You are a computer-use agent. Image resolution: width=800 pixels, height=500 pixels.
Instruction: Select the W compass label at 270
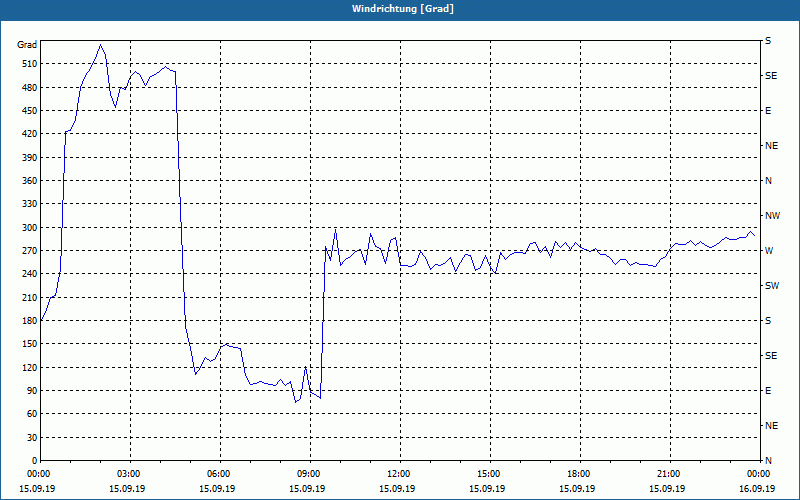pos(769,251)
